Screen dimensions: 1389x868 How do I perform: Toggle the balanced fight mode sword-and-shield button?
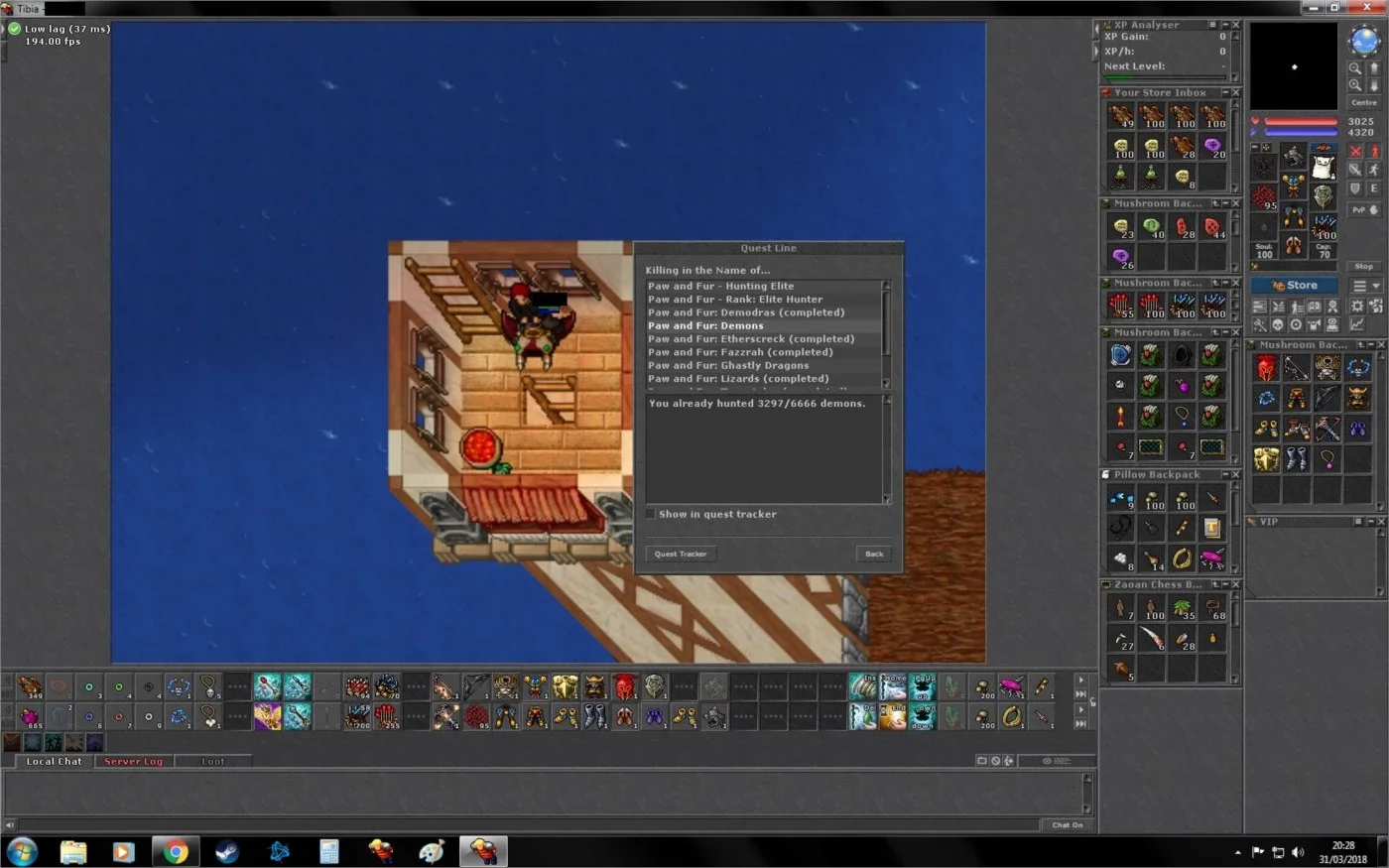(x=1355, y=170)
